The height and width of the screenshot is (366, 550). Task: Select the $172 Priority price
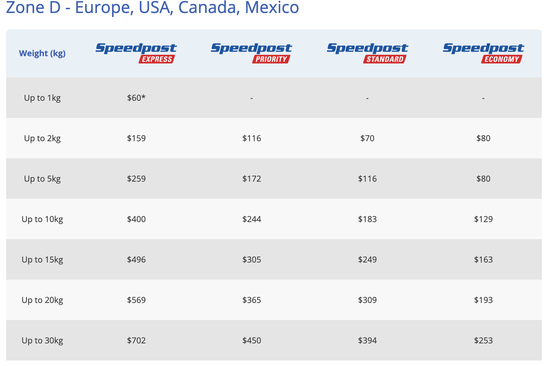tap(251, 179)
